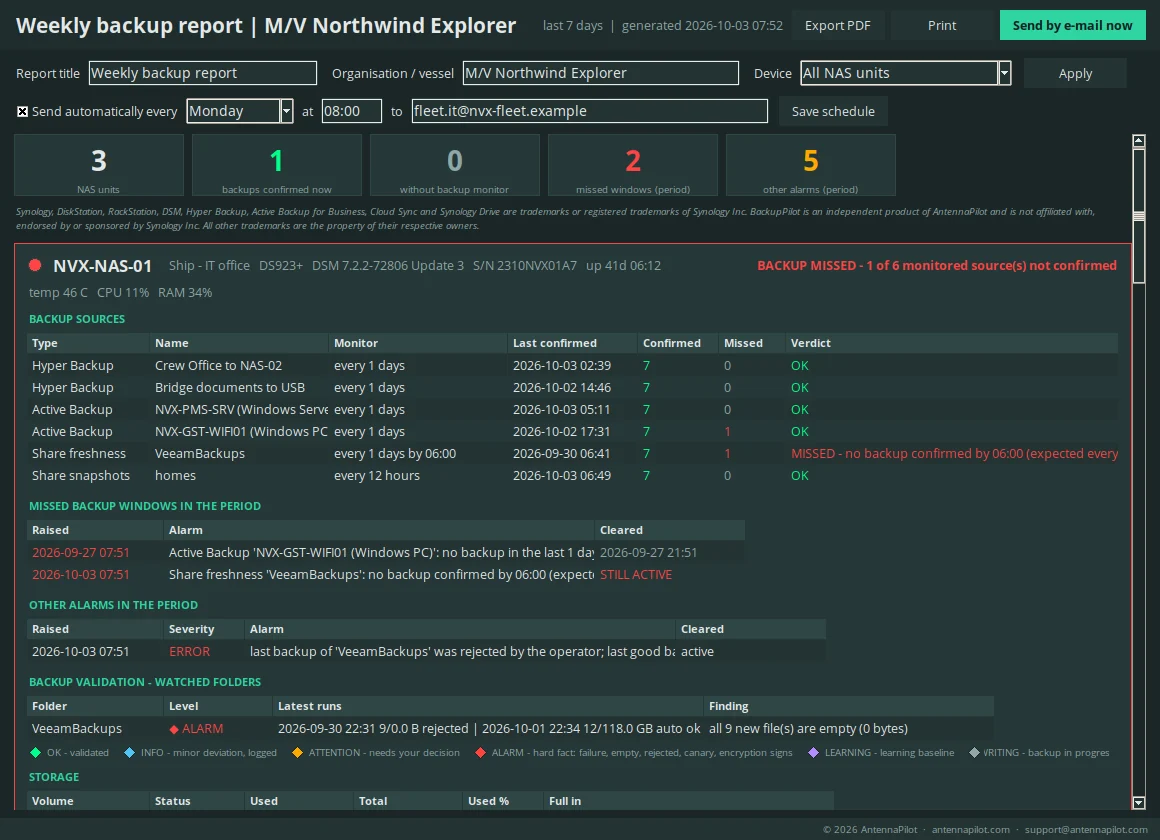
Task: Click the Save schedule button
Action: 833,111
